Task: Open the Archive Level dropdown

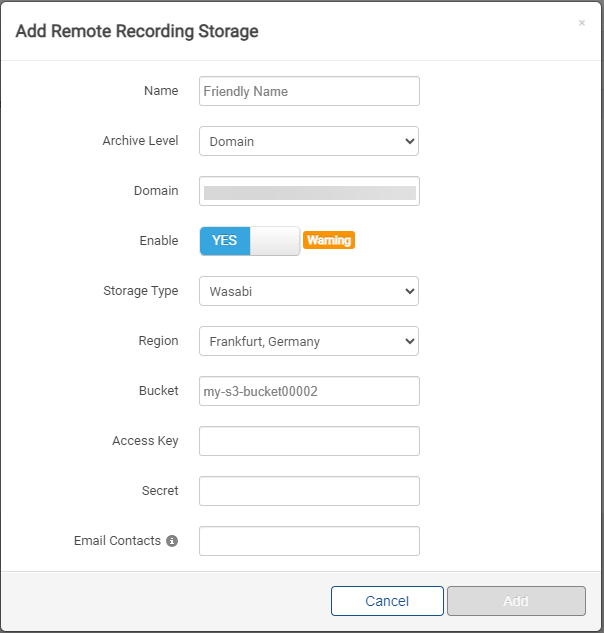Action: 309,141
